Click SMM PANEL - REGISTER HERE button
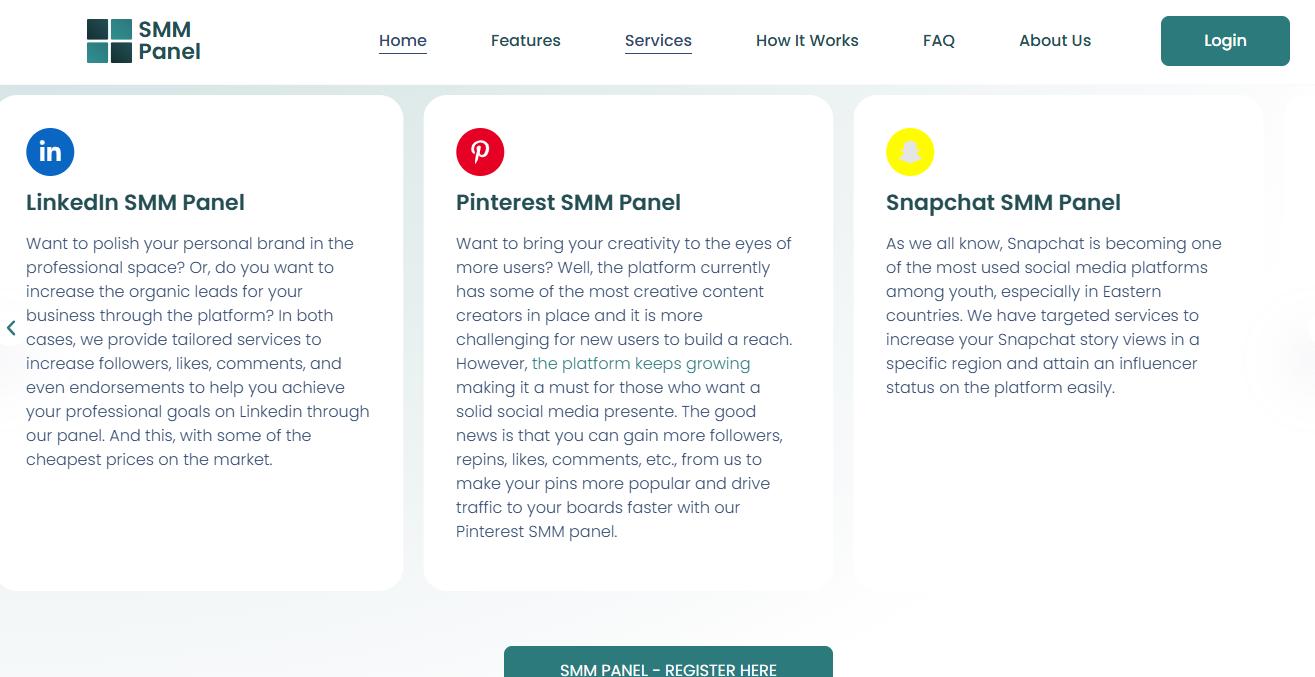Image resolution: width=1315 pixels, height=677 pixels. (x=668, y=666)
